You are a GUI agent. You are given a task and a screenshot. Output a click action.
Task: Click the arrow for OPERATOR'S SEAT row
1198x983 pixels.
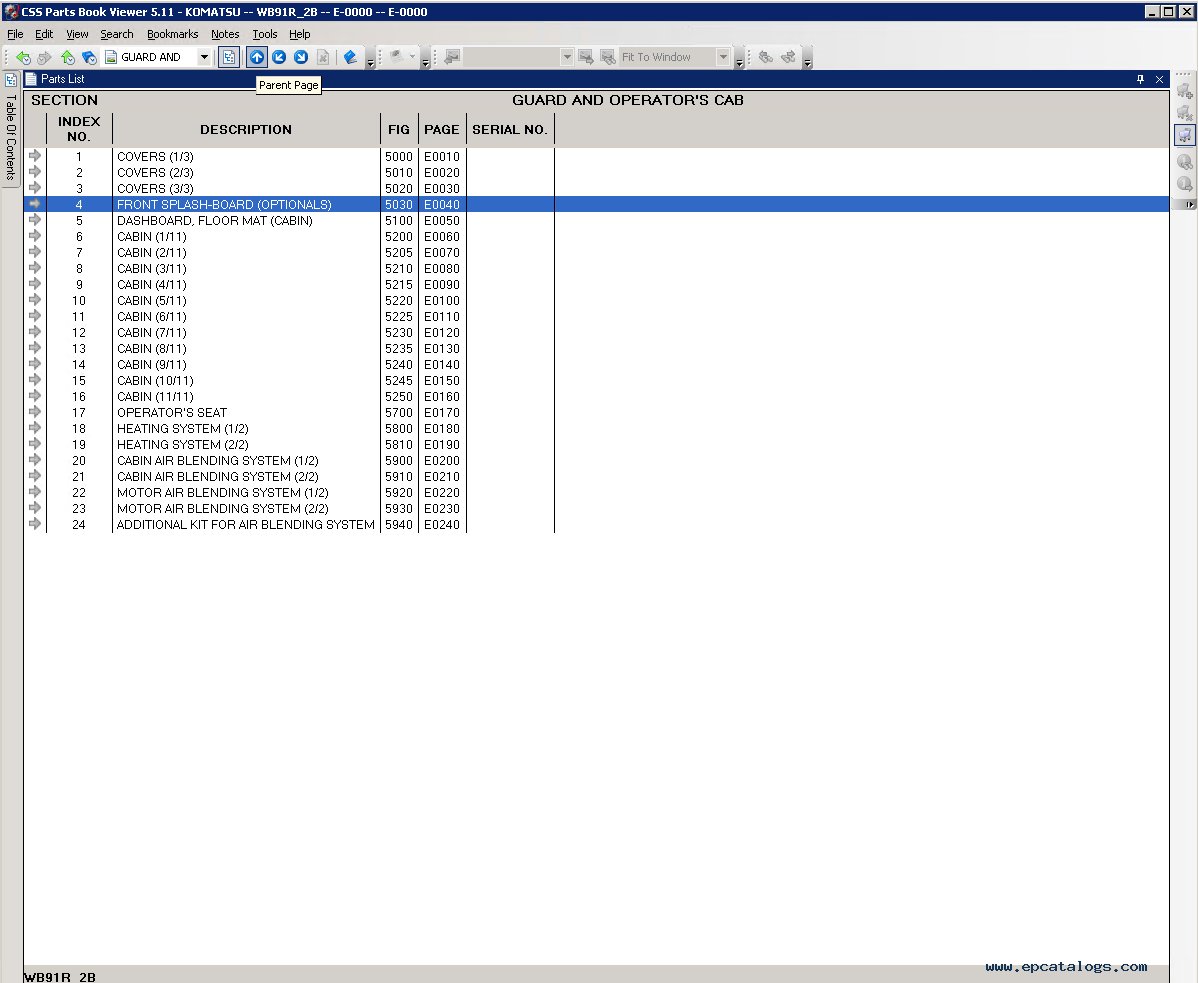[35, 412]
